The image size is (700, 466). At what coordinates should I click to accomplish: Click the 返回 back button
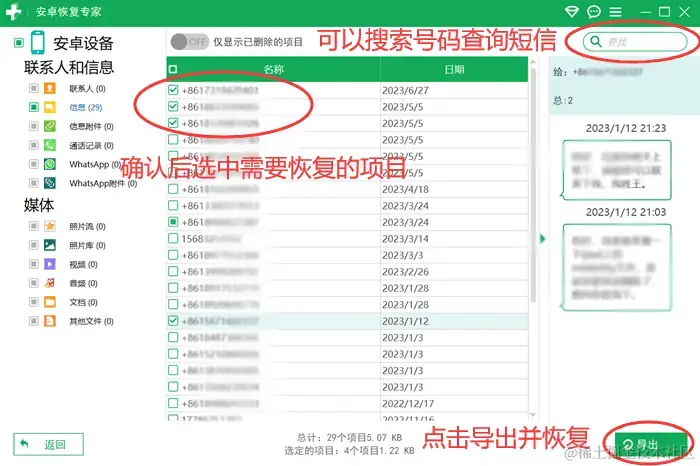click(x=48, y=444)
